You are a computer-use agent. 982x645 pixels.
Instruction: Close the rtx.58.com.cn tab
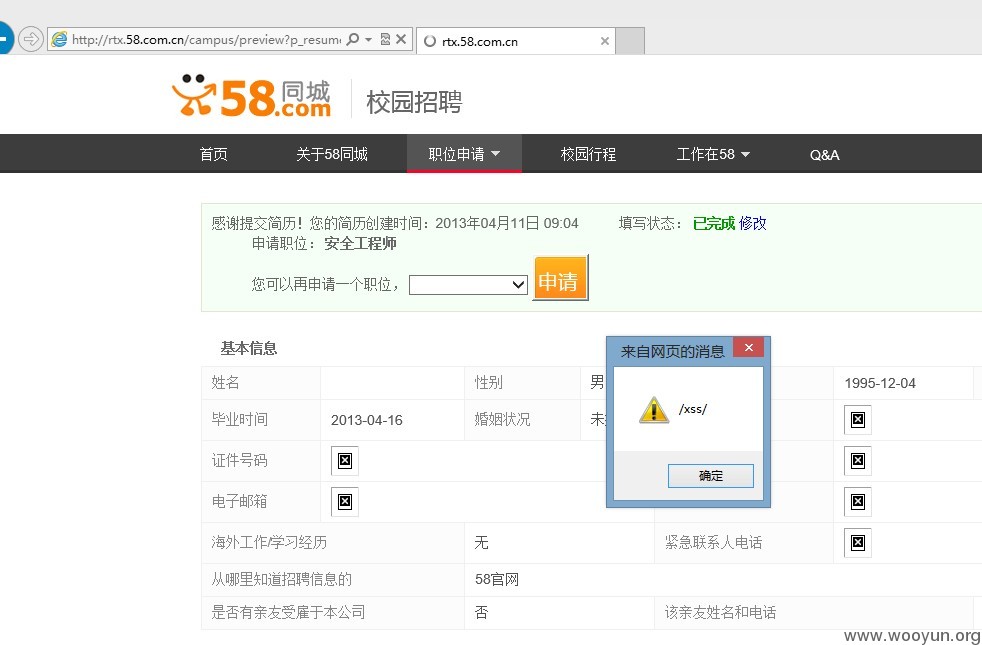[x=604, y=41]
